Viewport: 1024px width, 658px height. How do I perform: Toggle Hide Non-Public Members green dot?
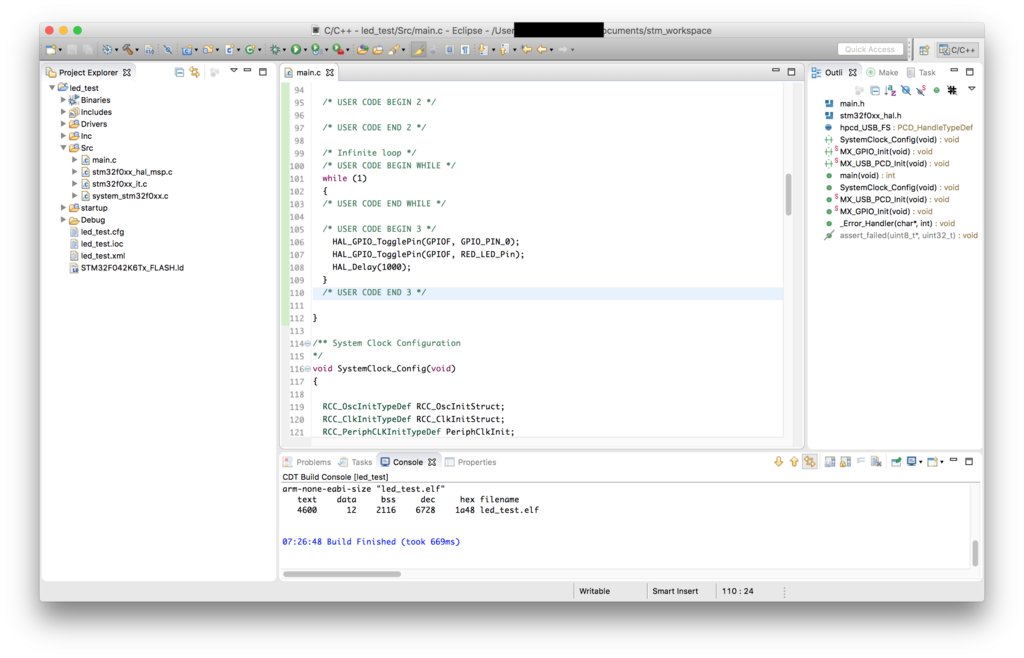[936, 90]
